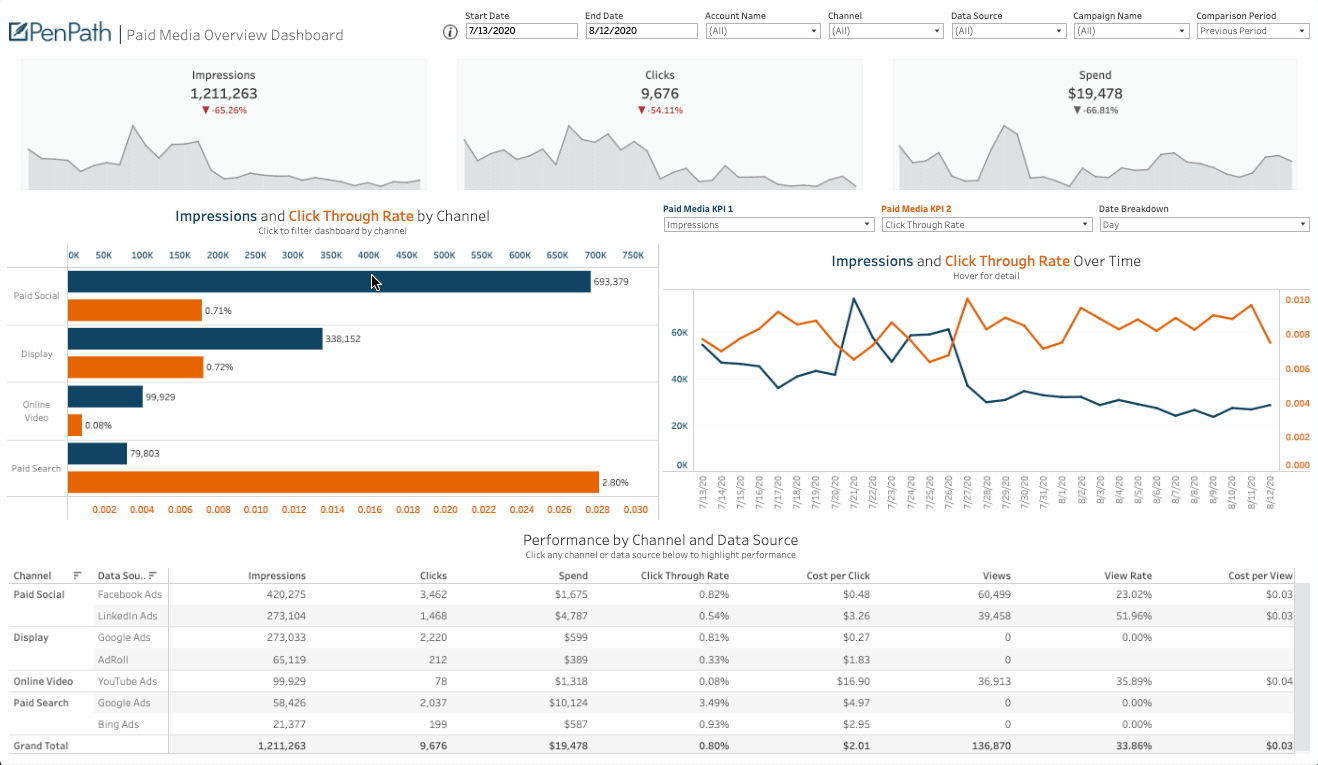Select the YouTube Ads data source row
Screen dimensions: 1318x765
(127, 681)
